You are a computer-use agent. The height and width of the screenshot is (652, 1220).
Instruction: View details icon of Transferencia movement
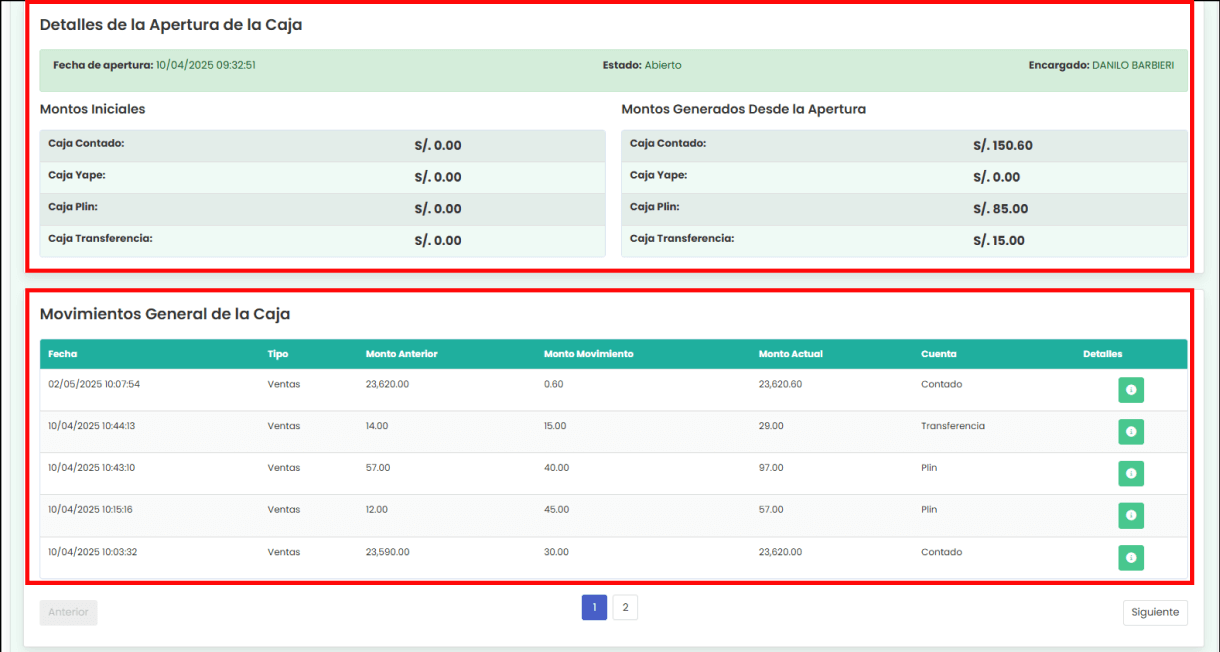tap(1130, 432)
